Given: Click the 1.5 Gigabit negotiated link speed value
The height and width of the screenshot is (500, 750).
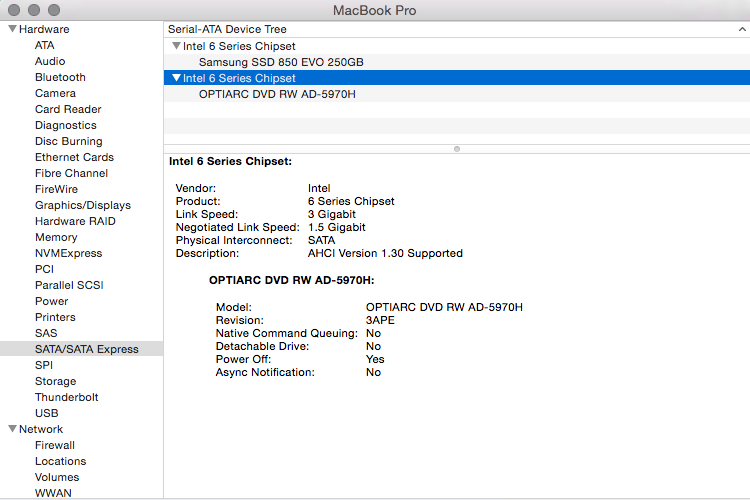Looking at the screenshot, I should pyautogui.click(x=337, y=227).
